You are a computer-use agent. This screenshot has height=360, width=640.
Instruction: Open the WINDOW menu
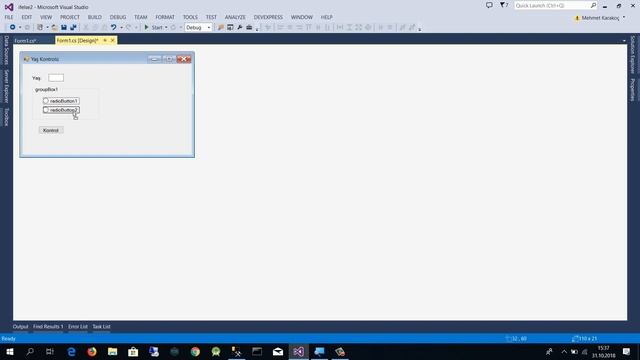click(302, 17)
